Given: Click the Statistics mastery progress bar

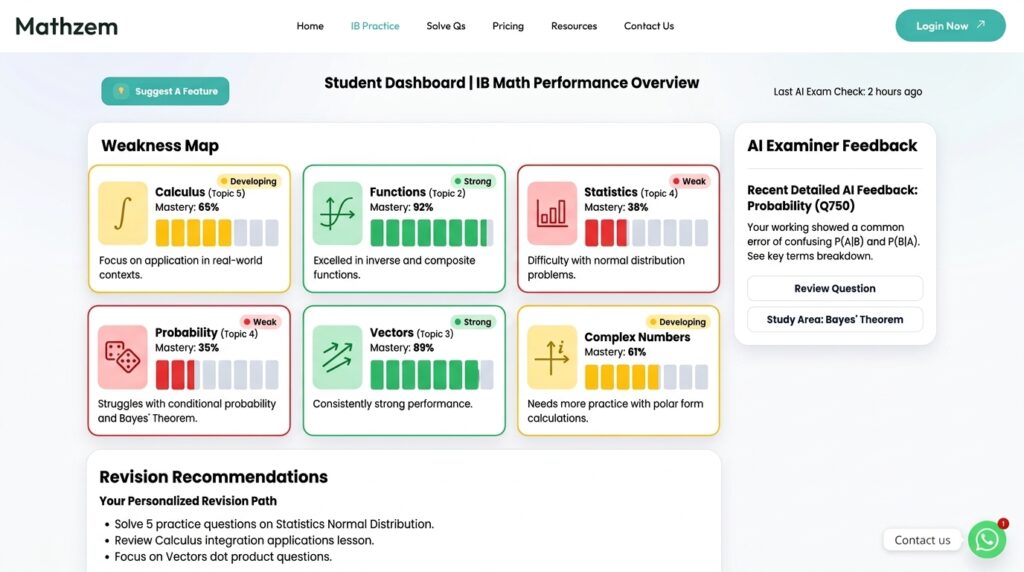Looking at the screenshot, I should pyautogui.click(x=646, y=232).
